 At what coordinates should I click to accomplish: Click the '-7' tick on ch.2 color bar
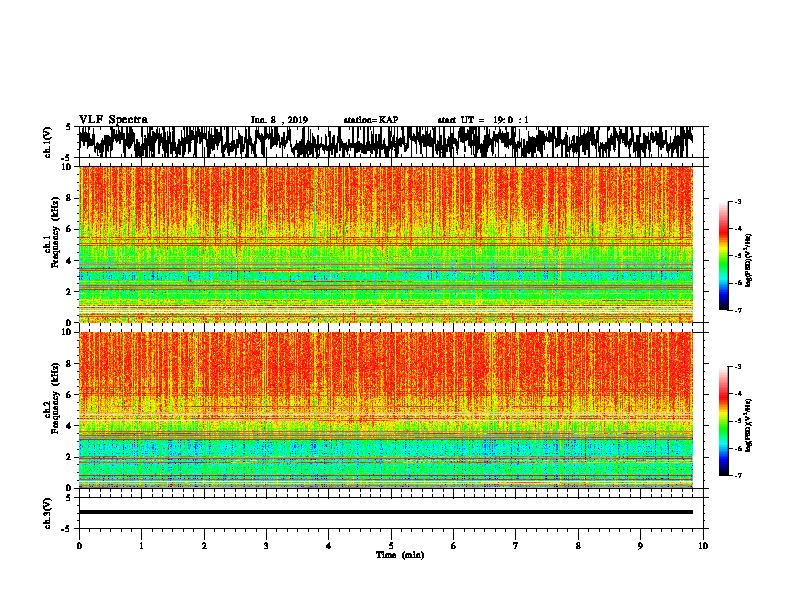[x=738, y=475]
